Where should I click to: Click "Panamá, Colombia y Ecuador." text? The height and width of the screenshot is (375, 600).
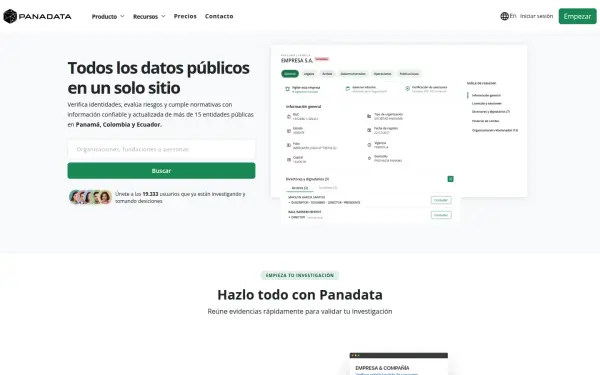119,124
